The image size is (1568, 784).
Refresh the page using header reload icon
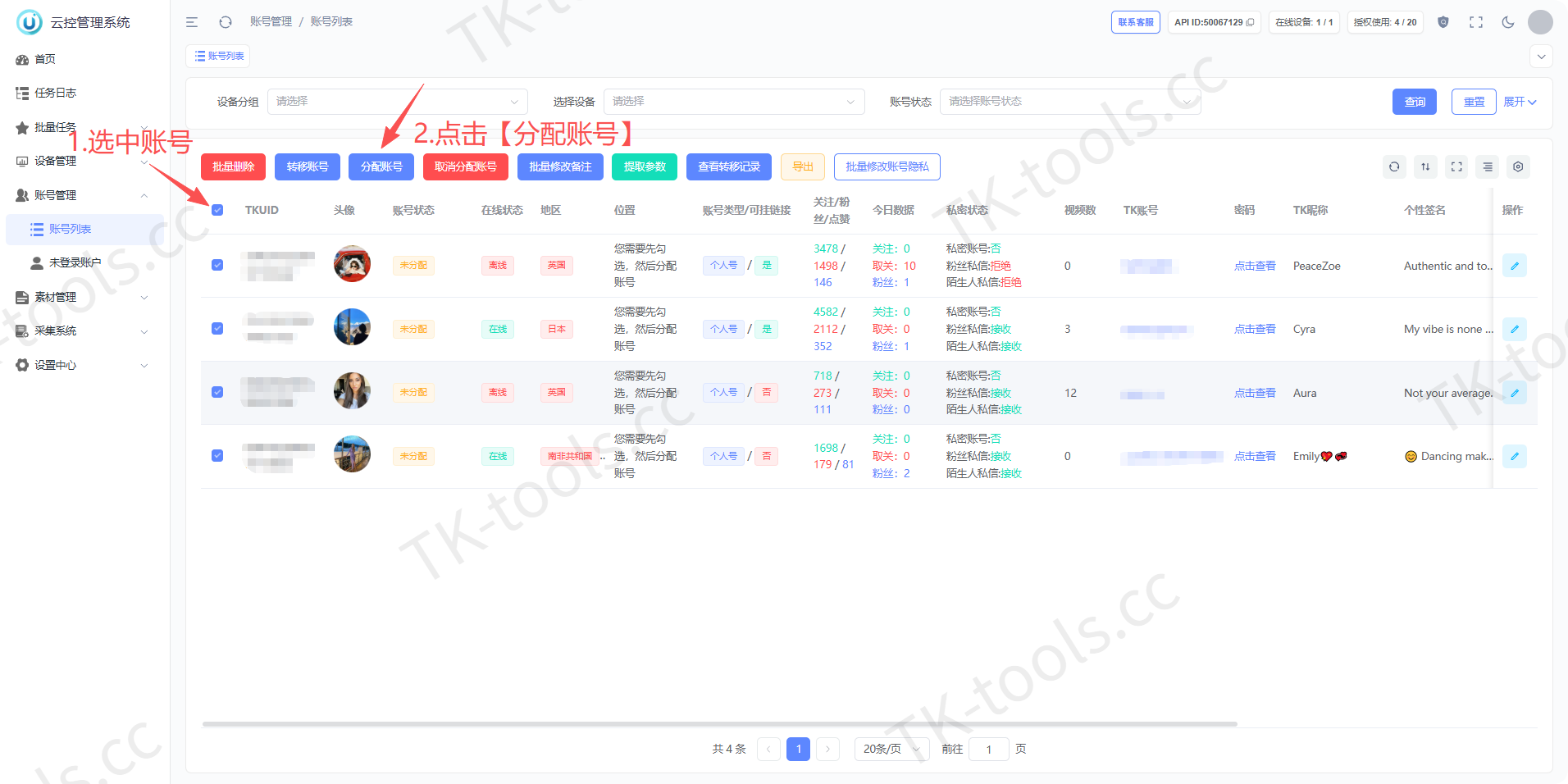226,22
